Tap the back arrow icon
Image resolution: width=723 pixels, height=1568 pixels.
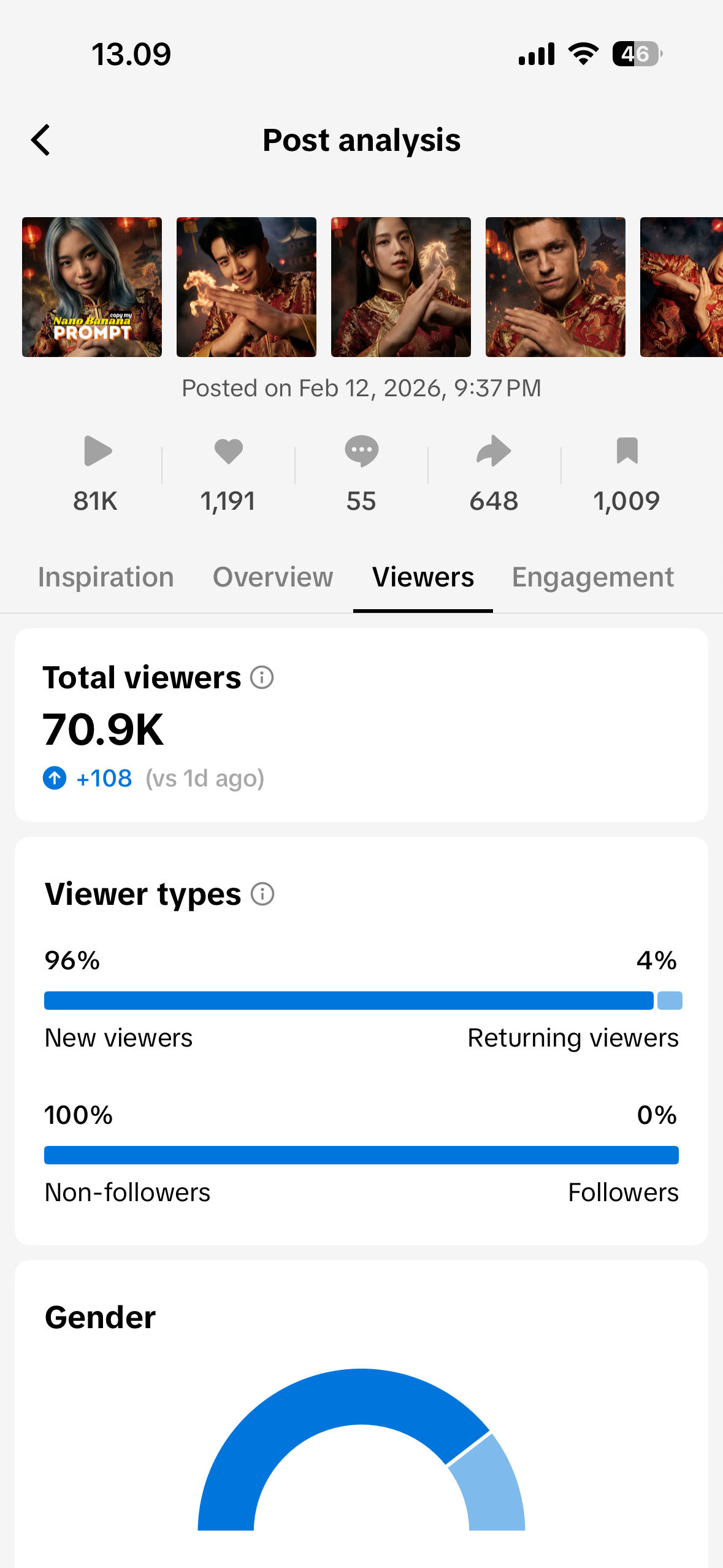tap(41, 140)
